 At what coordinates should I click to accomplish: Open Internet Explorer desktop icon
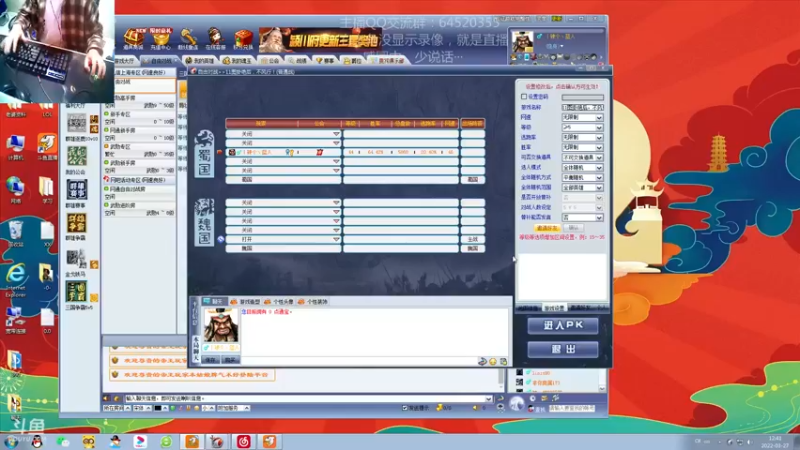(16, 280)
